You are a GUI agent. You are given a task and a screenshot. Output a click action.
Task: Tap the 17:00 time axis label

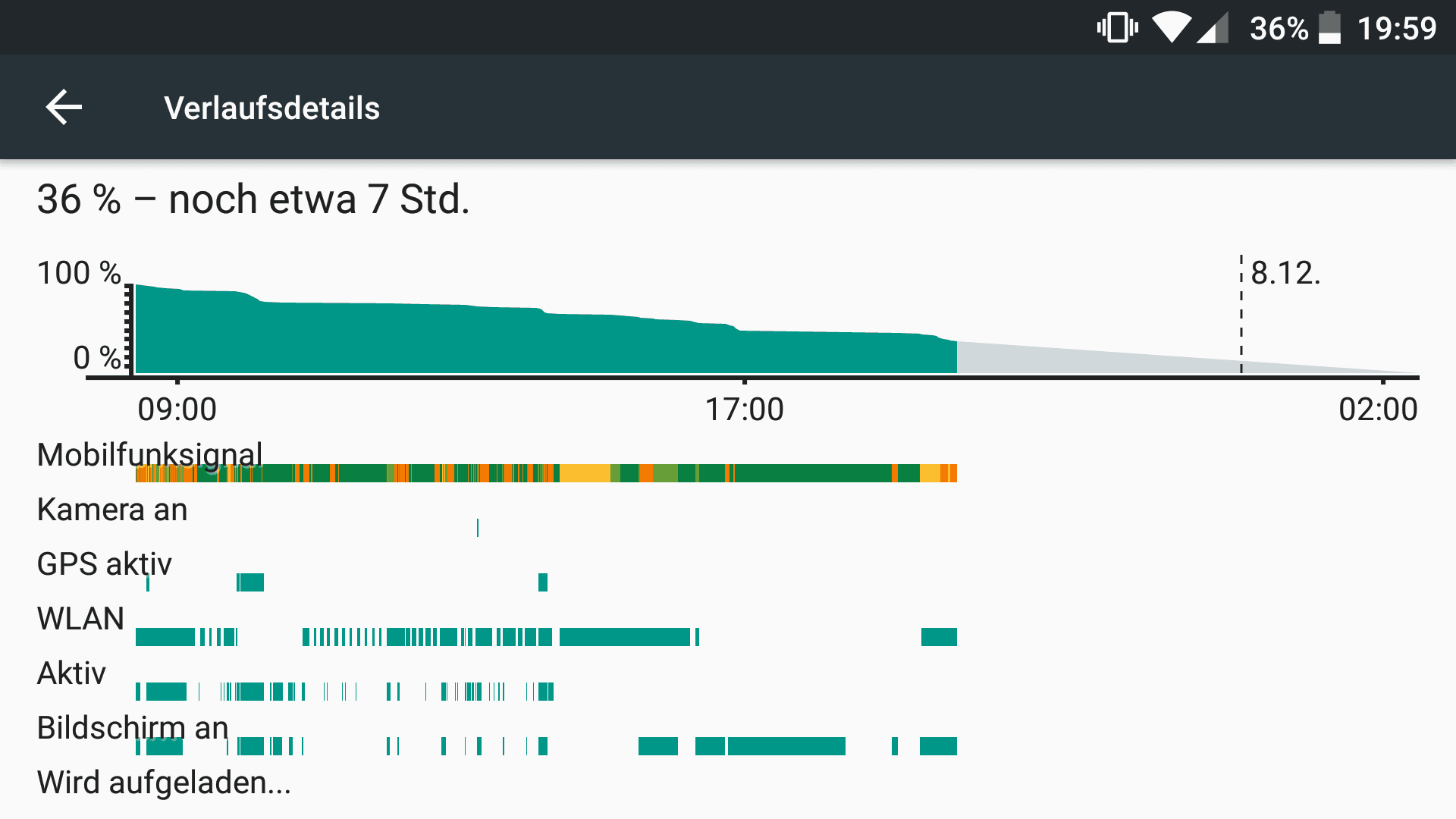coord(744,409)
